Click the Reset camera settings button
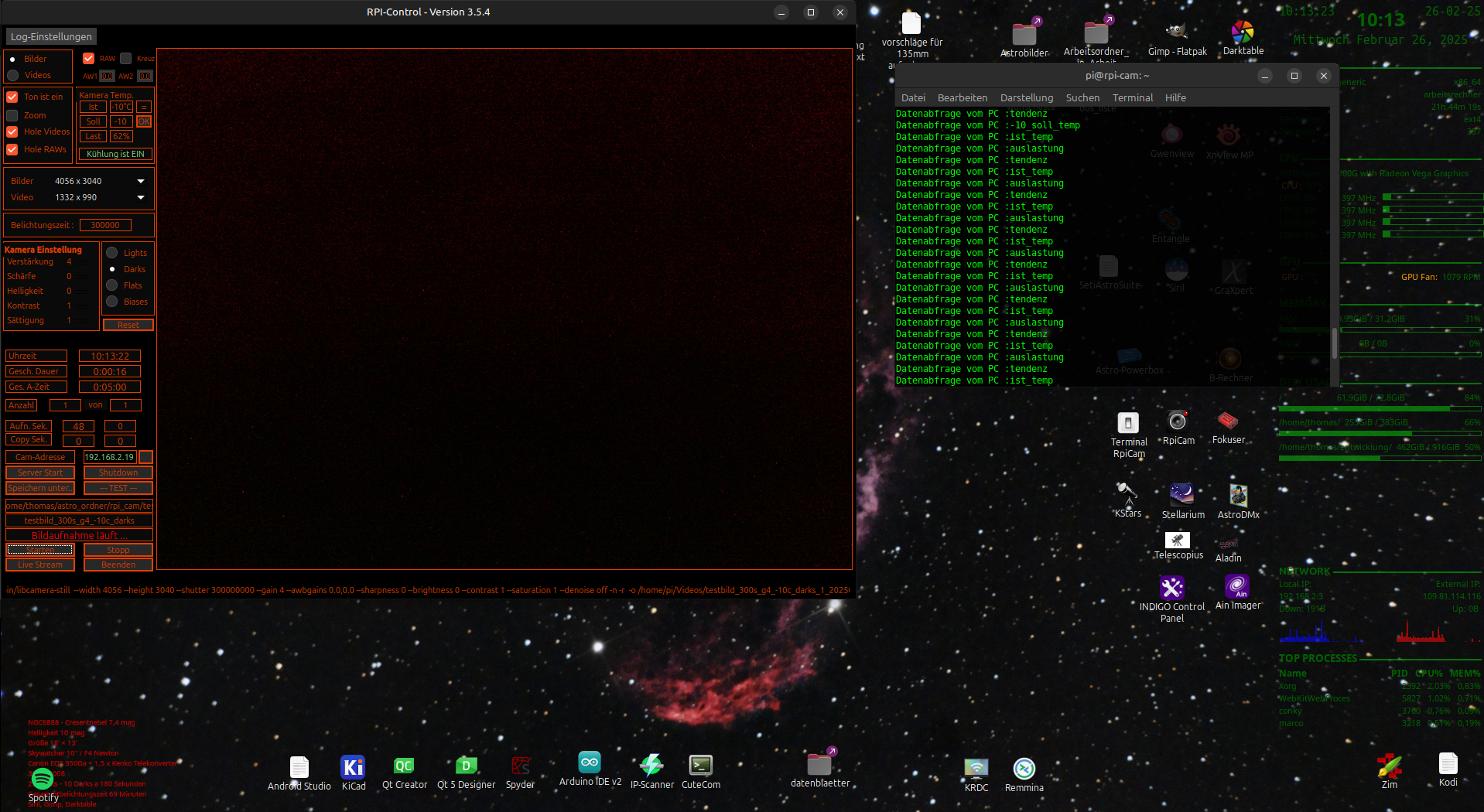The height and width of the screenshot is (812, 1484). [x=128, y=325]
